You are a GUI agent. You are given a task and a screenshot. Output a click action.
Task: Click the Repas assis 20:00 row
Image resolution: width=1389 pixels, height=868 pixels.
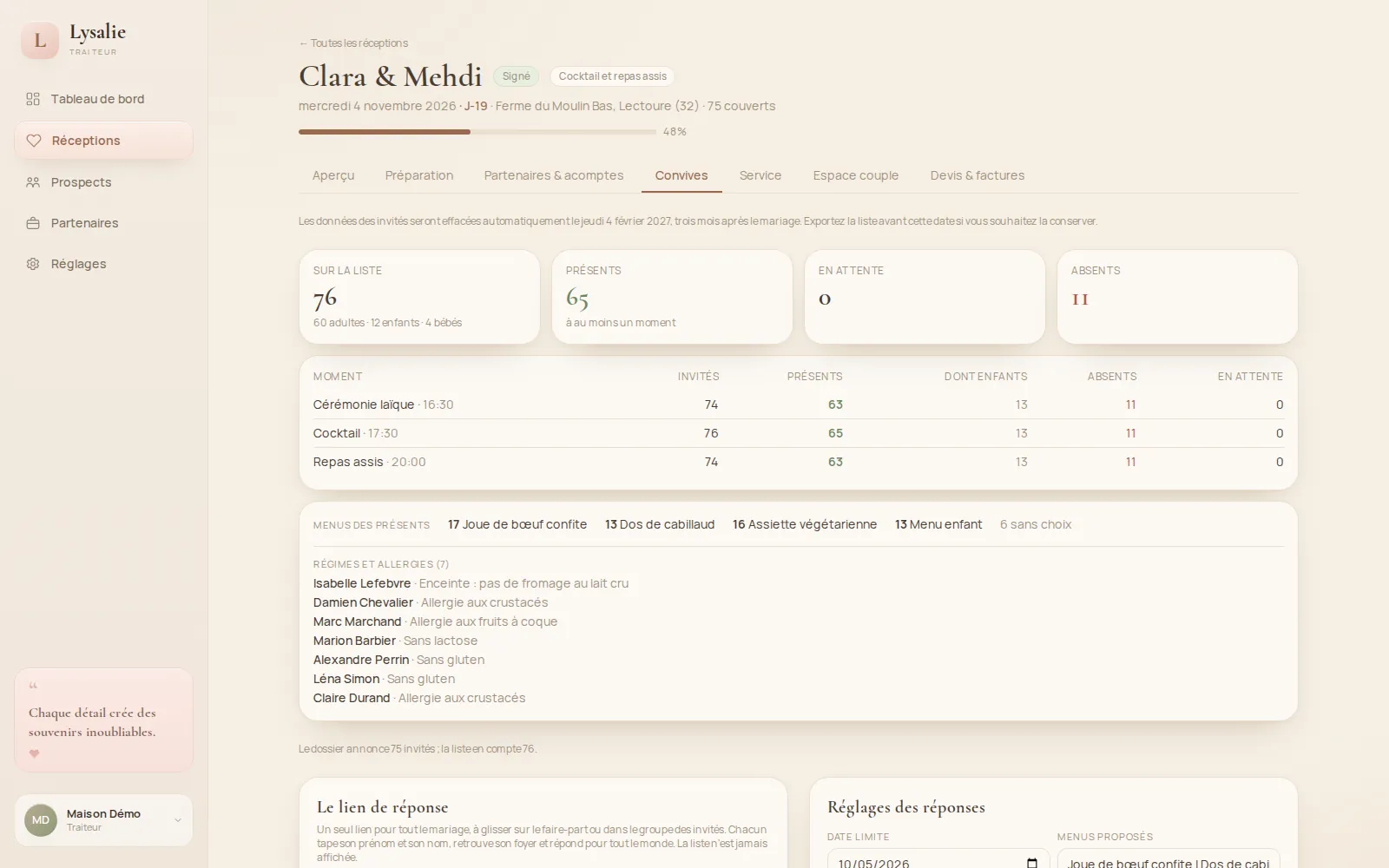[798, 462]
